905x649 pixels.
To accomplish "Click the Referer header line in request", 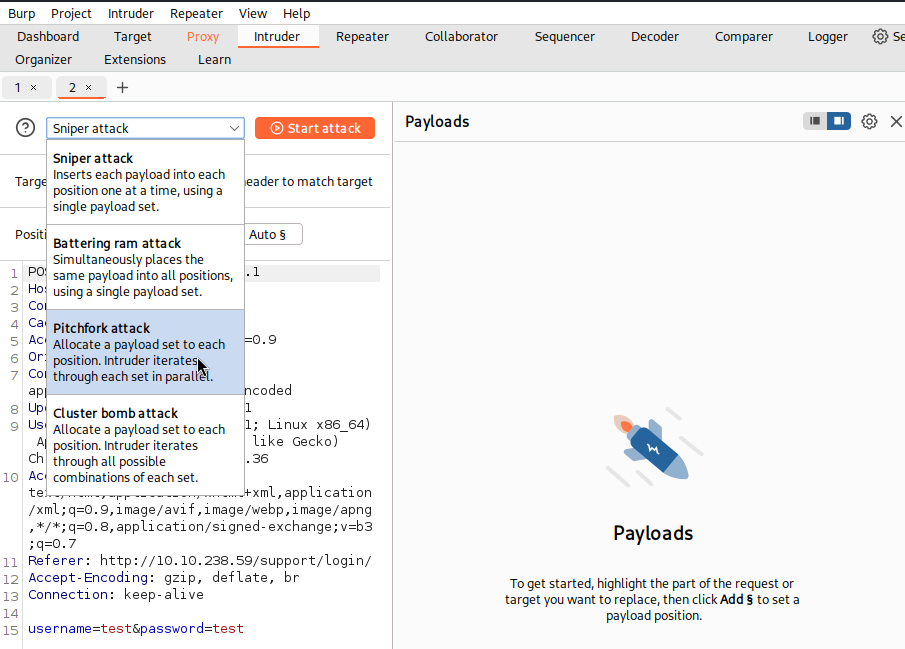I will point(200,561).
